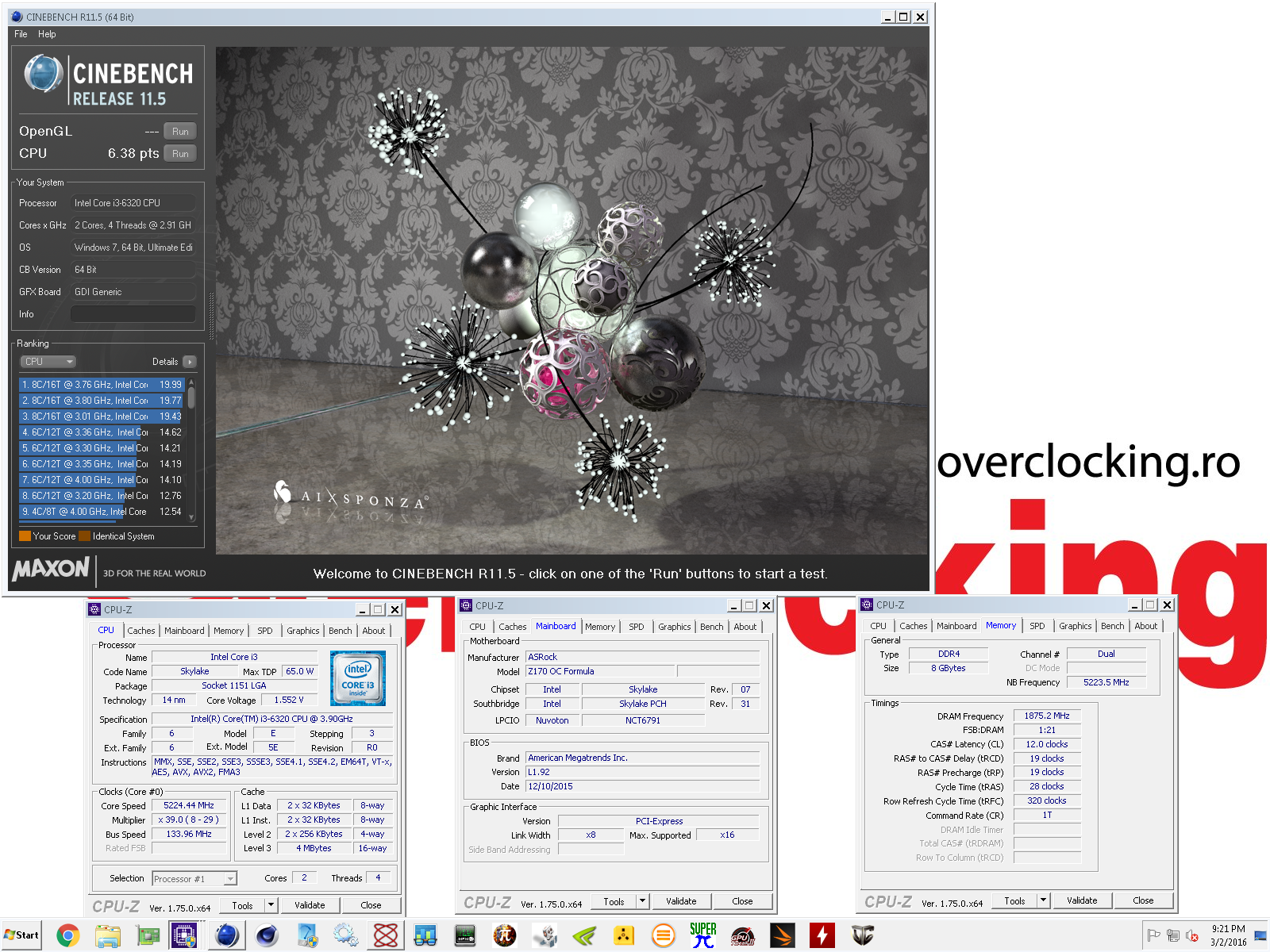1270x952 pixels.
Task: Switch to Caches tab in the CPU-tab CPU-Z window
Action: click(141, 631)
